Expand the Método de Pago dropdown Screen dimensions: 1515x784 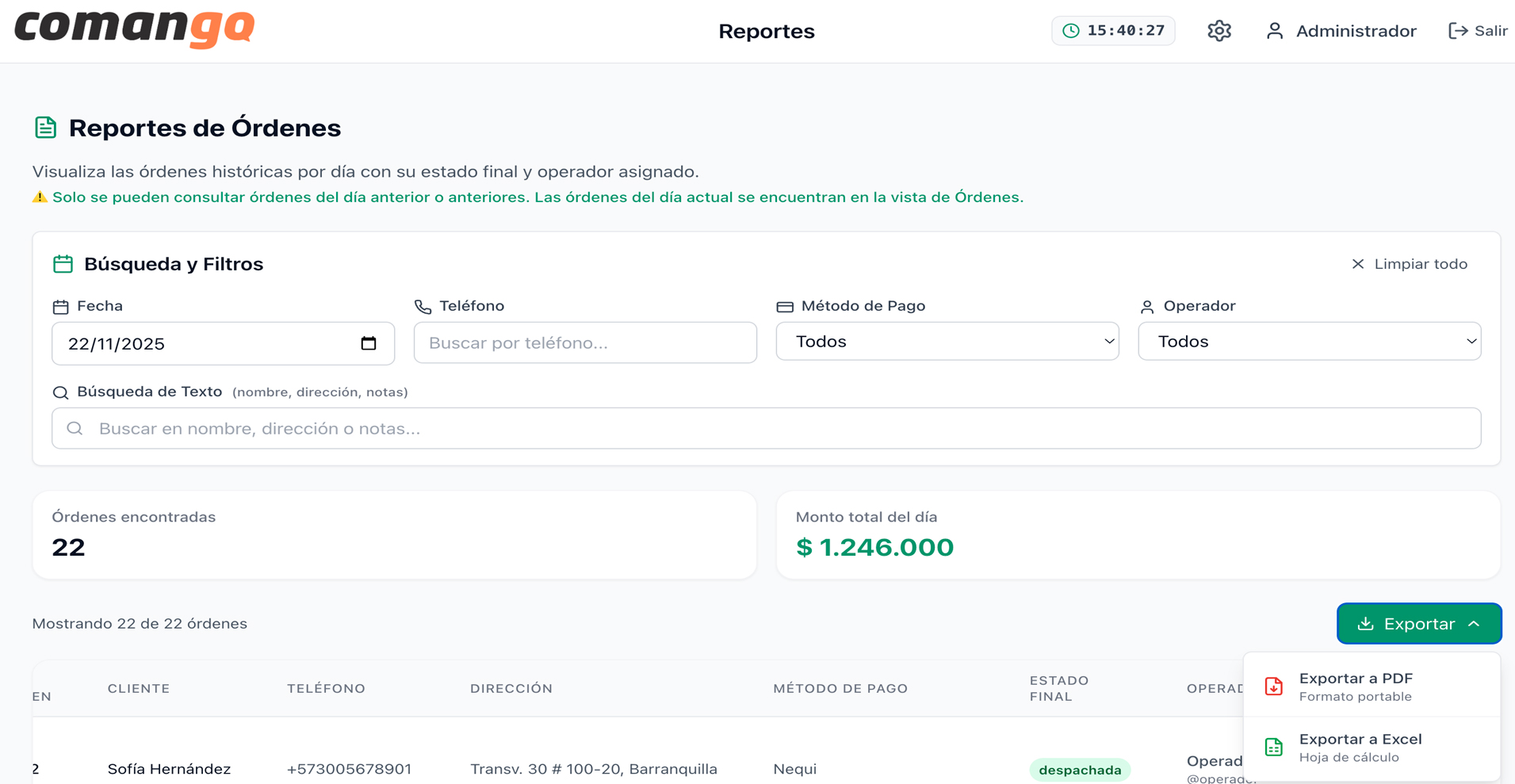pos(947,342)
